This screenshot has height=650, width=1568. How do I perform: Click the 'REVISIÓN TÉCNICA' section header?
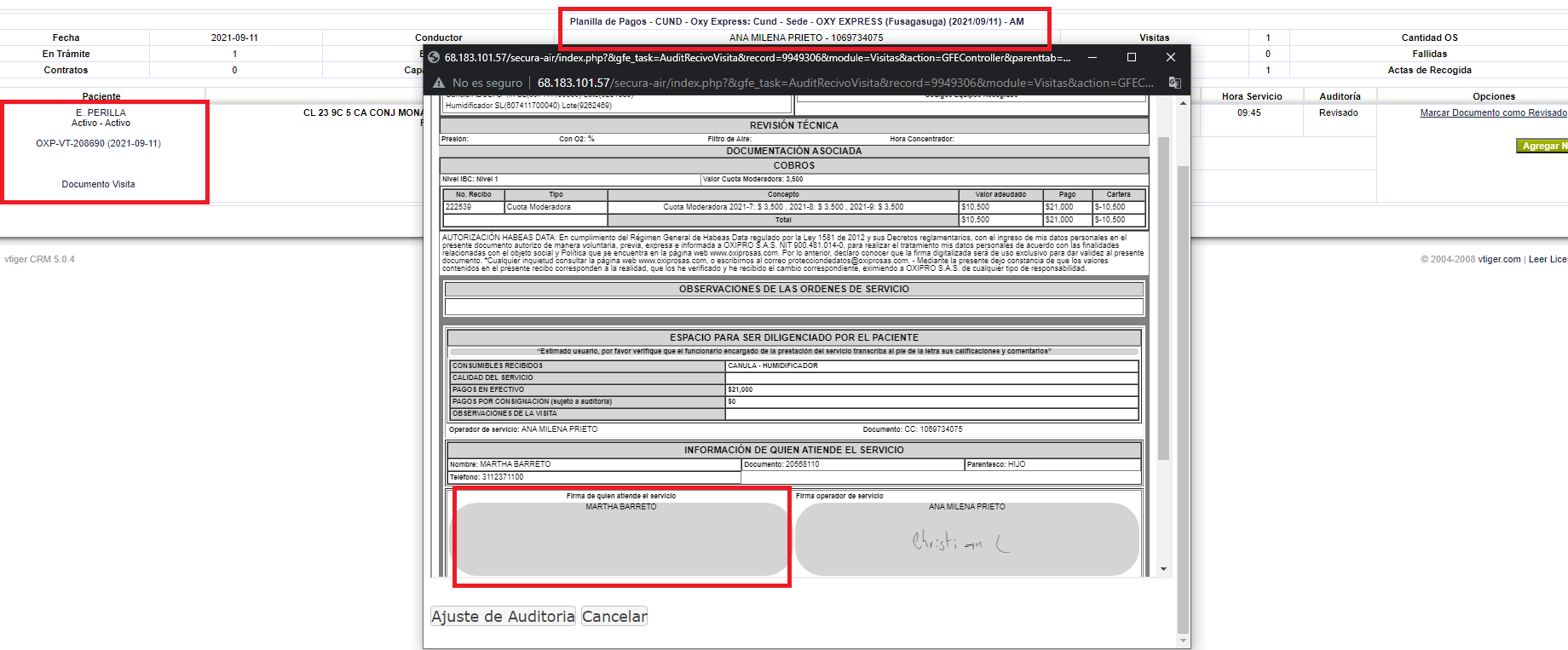pos(794,125)
